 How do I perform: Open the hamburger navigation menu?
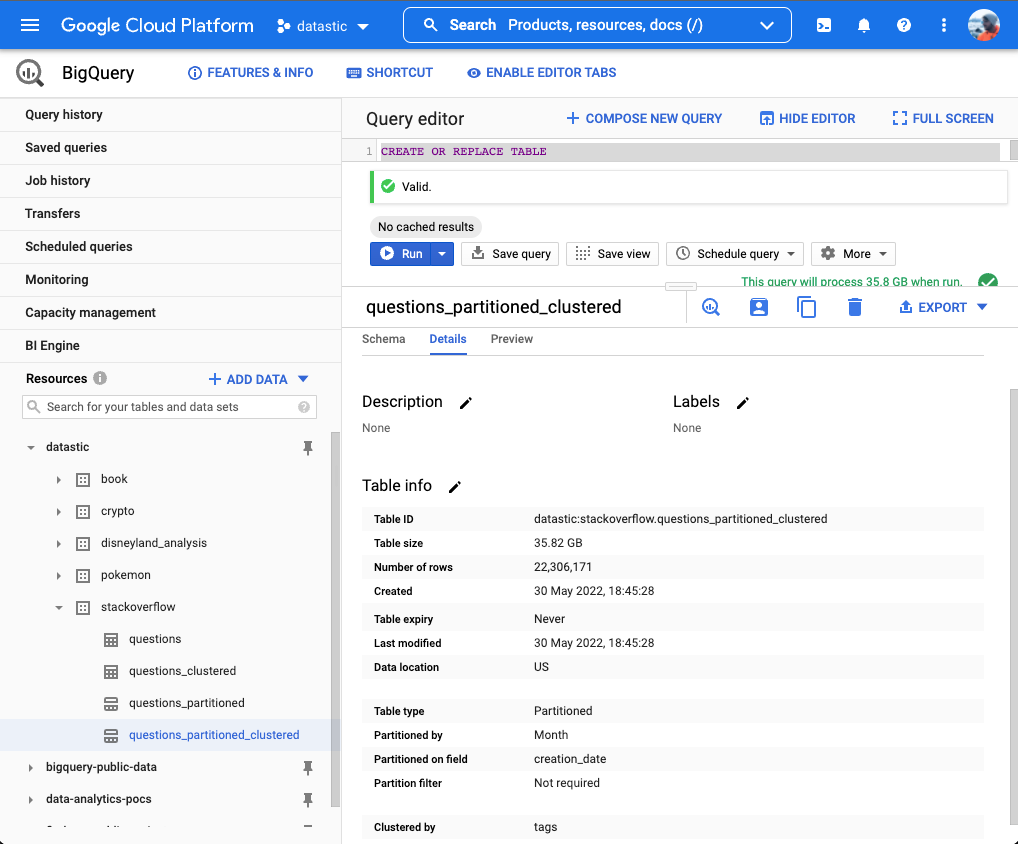pos(30,25)
